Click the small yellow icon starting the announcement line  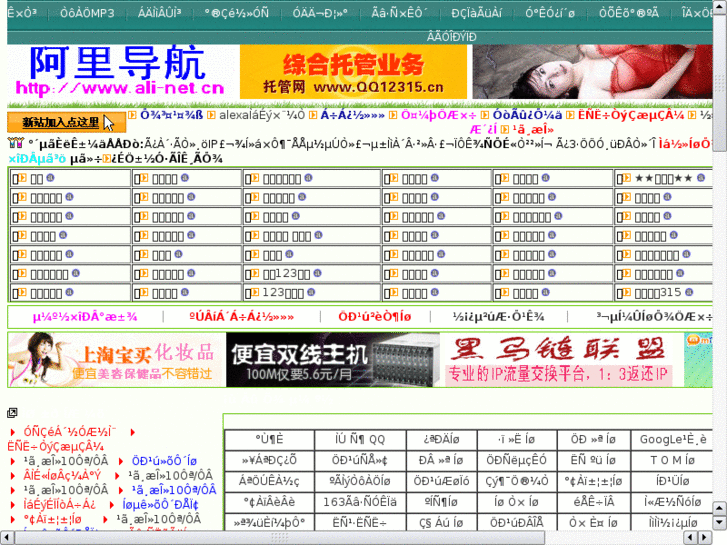click(15, 143)
